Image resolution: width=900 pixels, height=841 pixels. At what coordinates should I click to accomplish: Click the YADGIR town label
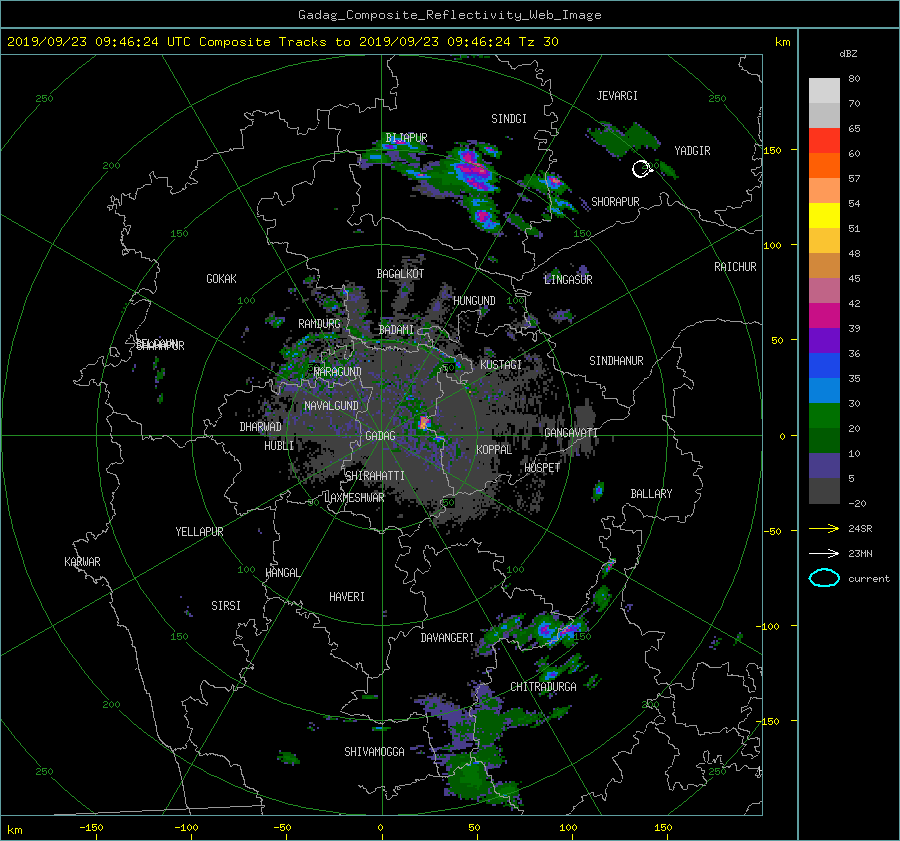pos(692,150)
